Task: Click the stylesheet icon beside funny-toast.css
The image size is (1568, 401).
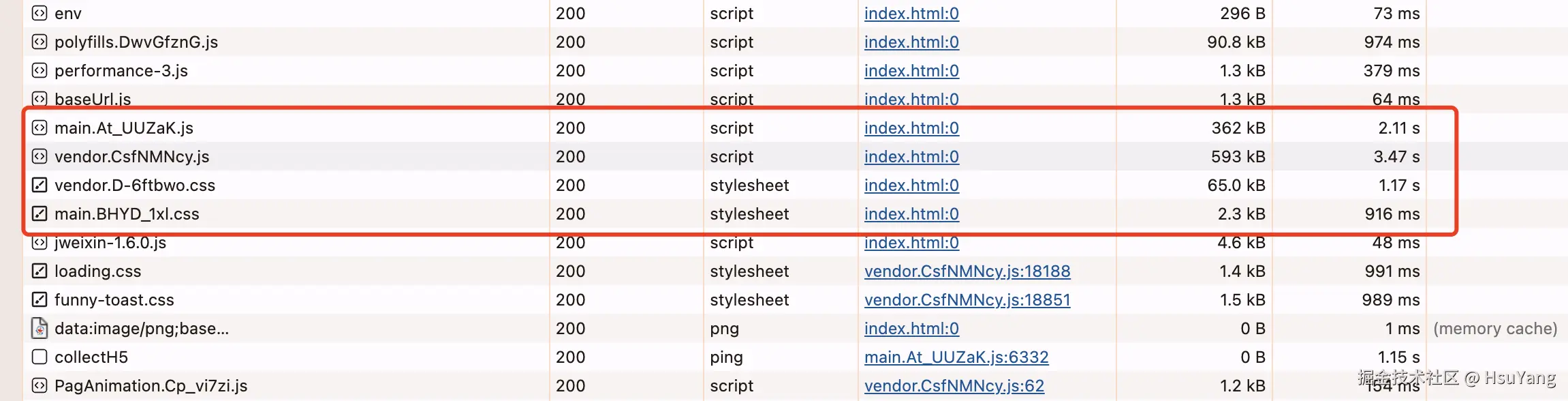Action: (40, 299)
